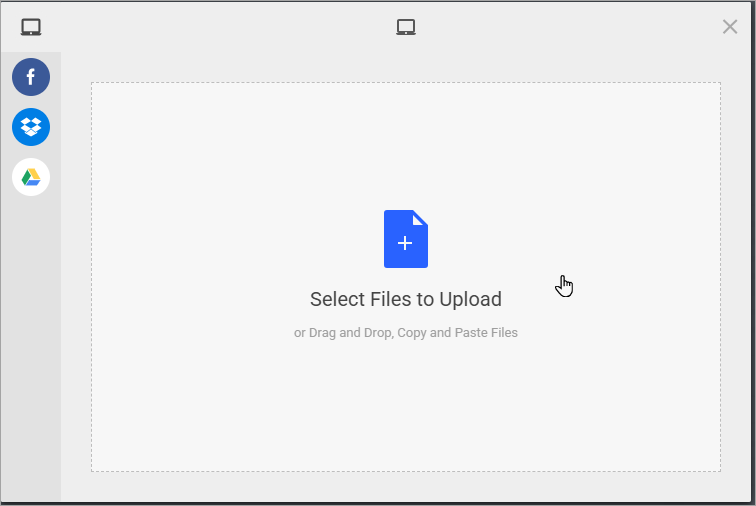Open Google Drive source in sidebar
The width and height of the screenshot is (756, 506).
(31, 177)
